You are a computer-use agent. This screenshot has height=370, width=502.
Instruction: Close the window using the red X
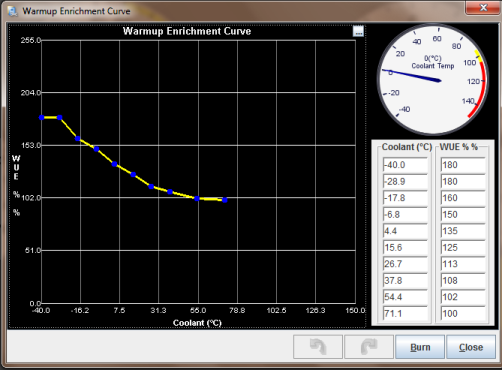coord(483,8)
